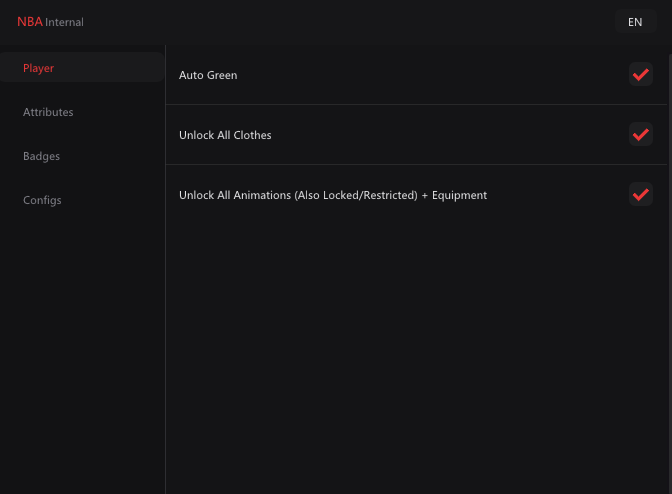Open the Badges section

tap(42, 156)
